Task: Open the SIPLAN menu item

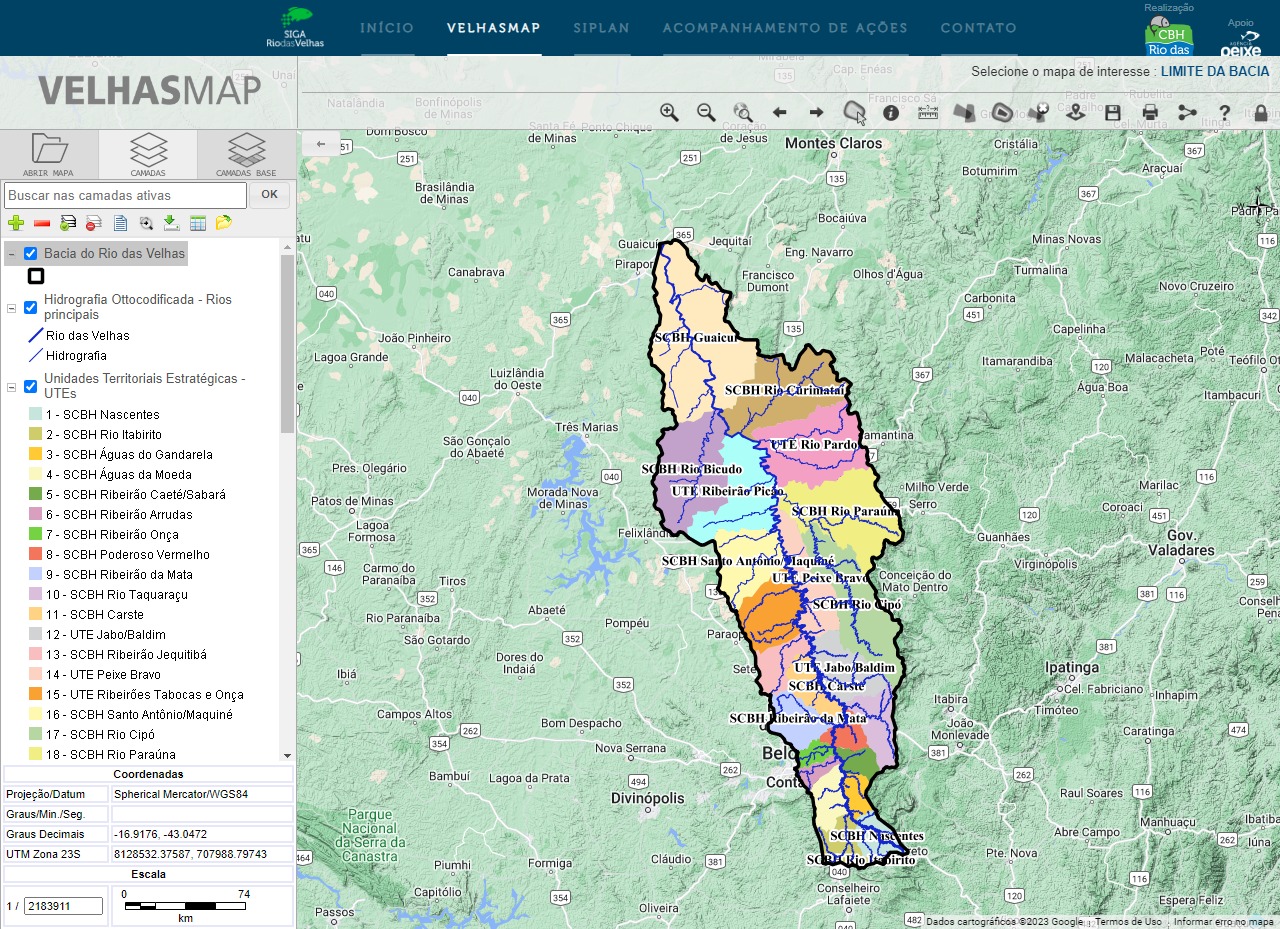Action: (602, 28)
